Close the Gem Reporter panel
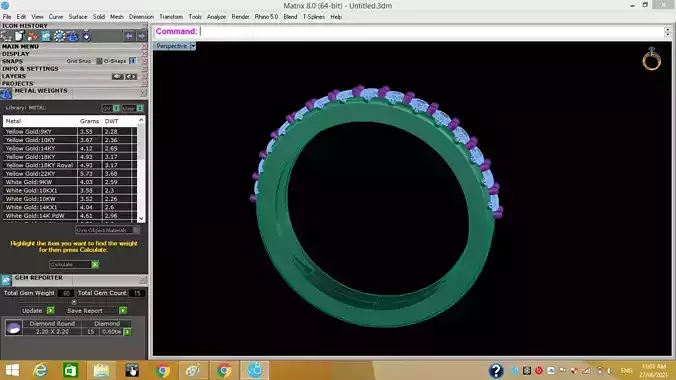 143,280
